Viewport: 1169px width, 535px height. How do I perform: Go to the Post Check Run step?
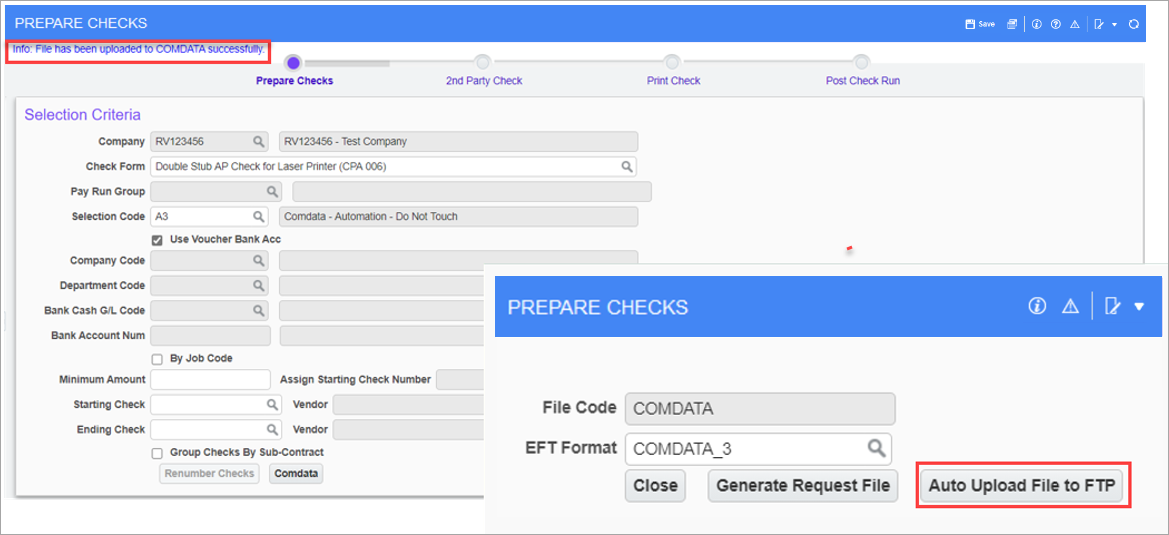point(863,80)
